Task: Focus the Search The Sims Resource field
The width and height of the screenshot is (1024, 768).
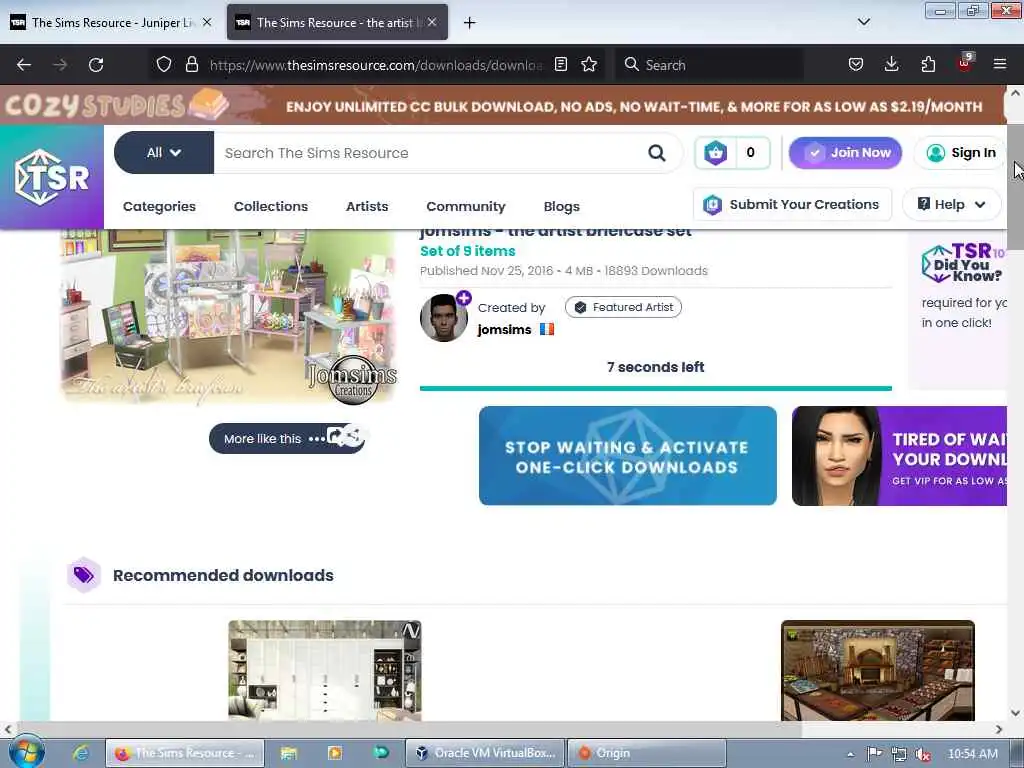Action: click(x=431, y=153)
